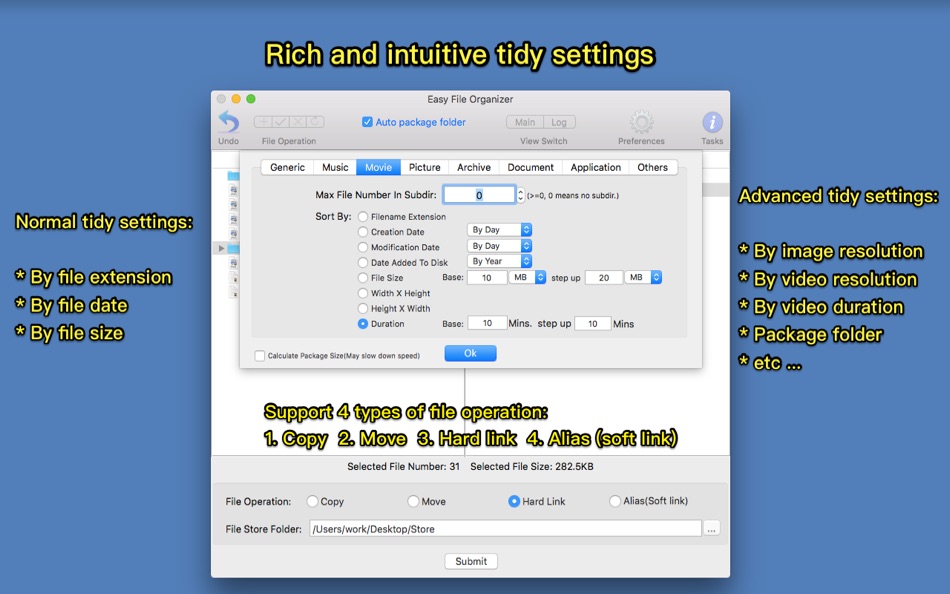Expand the folder row disclosure triangle
Screen dimensions: 950x594
point(221,248)
